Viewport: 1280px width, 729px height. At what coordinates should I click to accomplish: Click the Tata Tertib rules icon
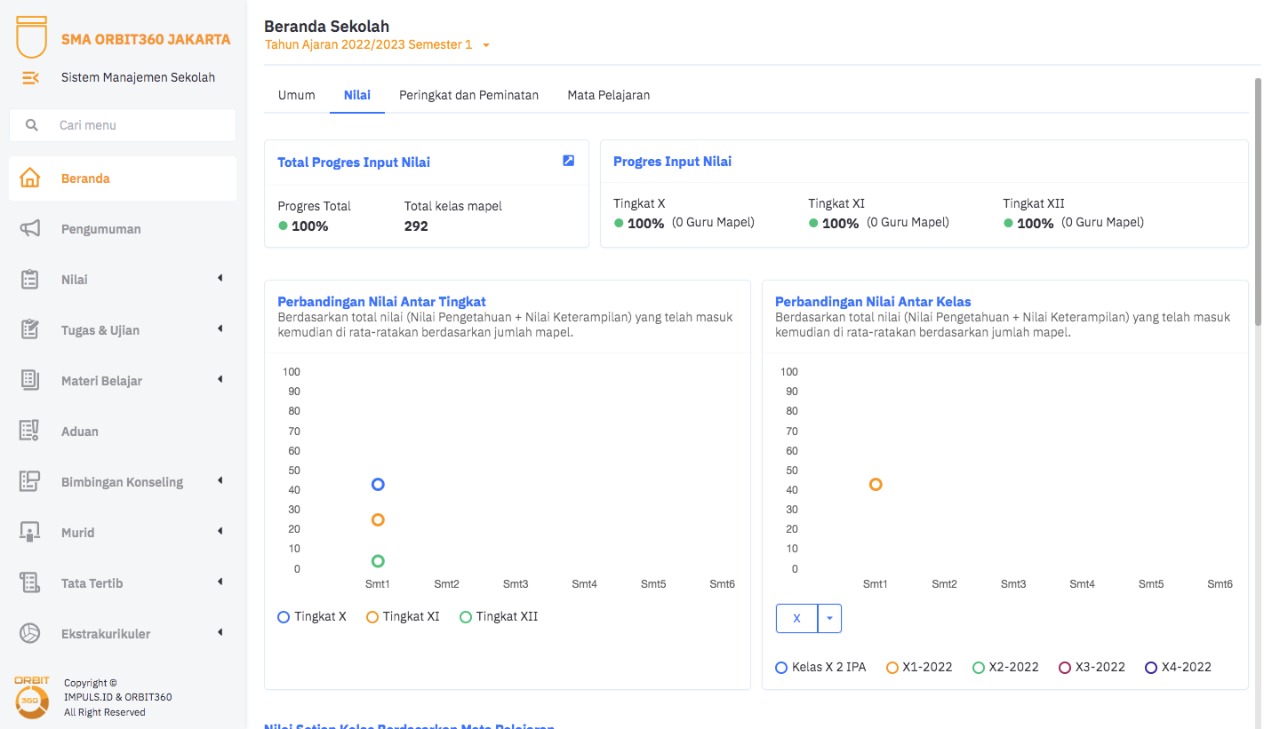[x=30, y=583]
